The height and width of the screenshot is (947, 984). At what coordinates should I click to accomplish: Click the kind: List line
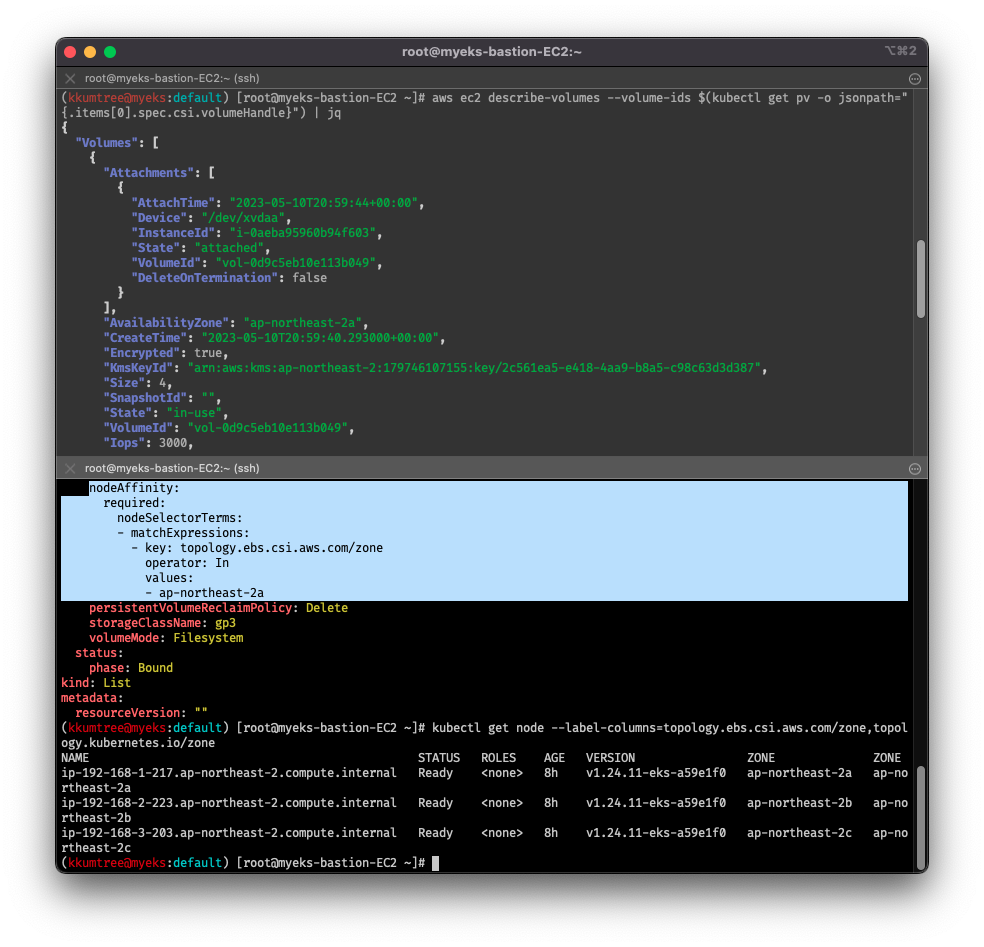pos(96,683)
